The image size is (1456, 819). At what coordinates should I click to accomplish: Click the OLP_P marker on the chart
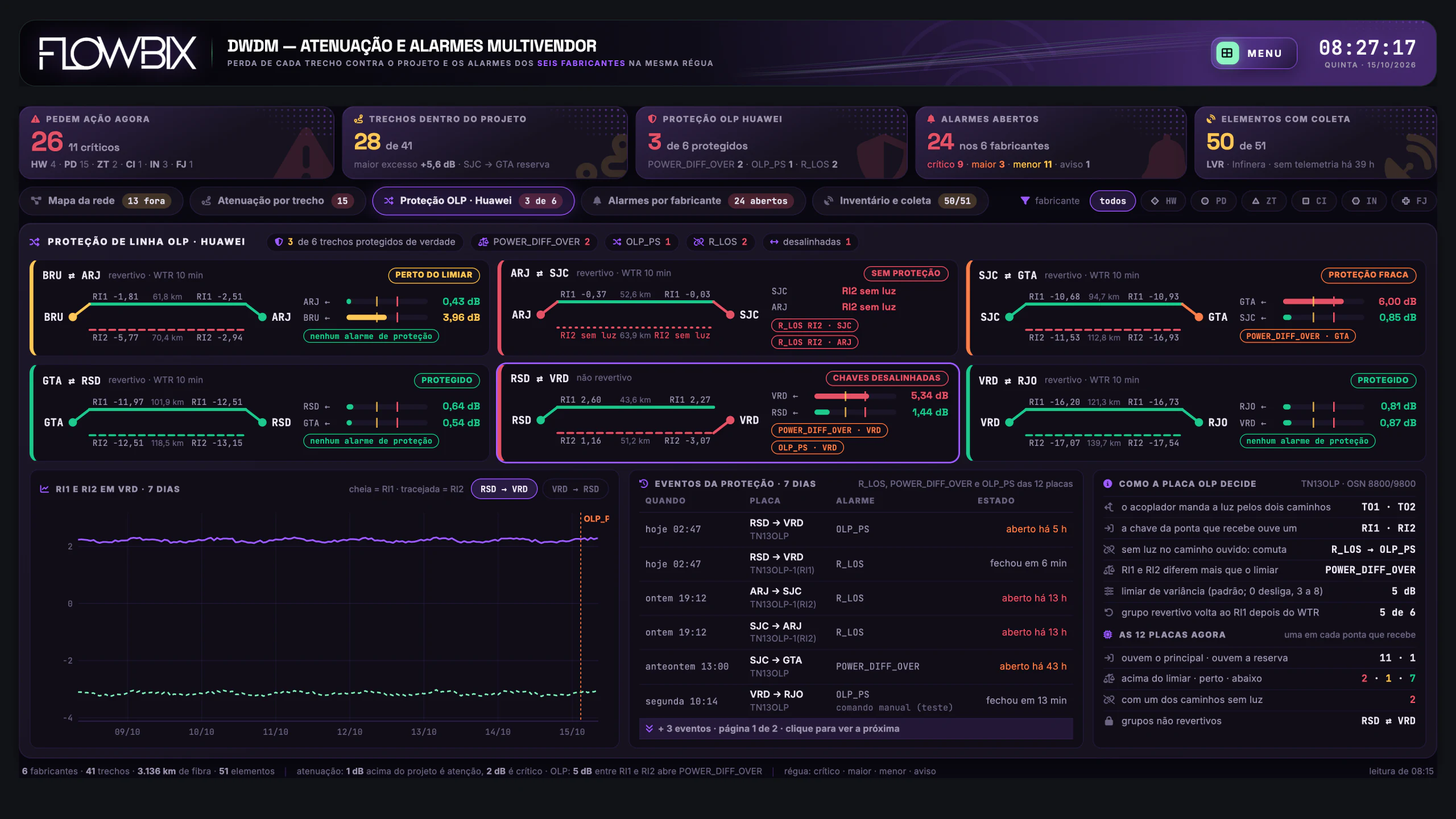coord(596,519)
